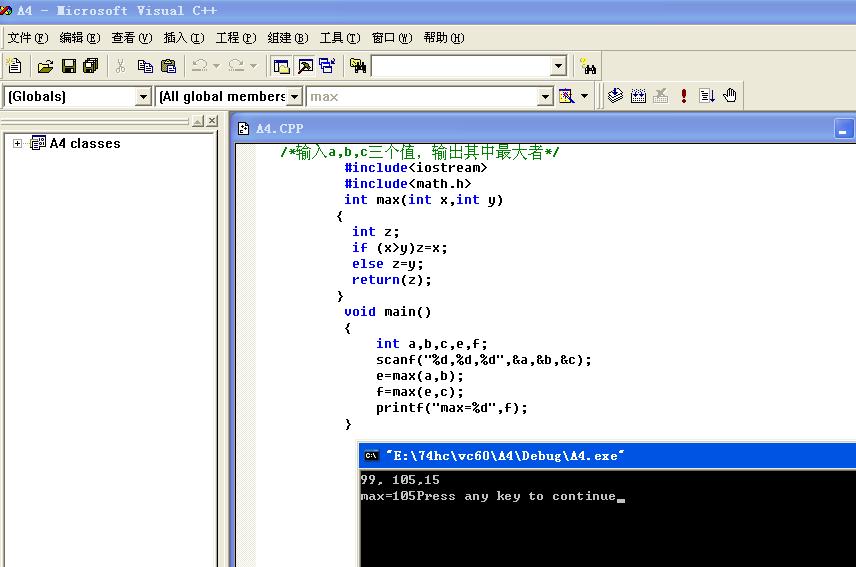Save All files icon

tap(91, 67)
